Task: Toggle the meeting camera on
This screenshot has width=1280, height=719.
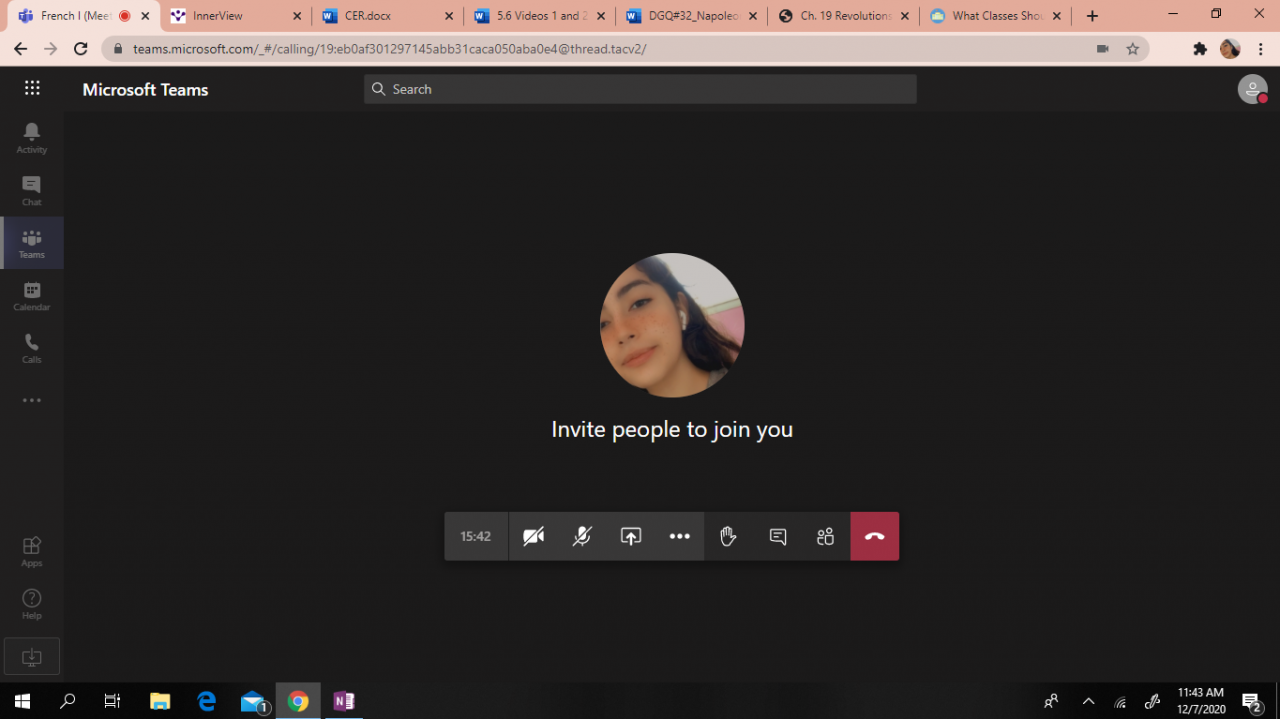Action: pos(533,536)
